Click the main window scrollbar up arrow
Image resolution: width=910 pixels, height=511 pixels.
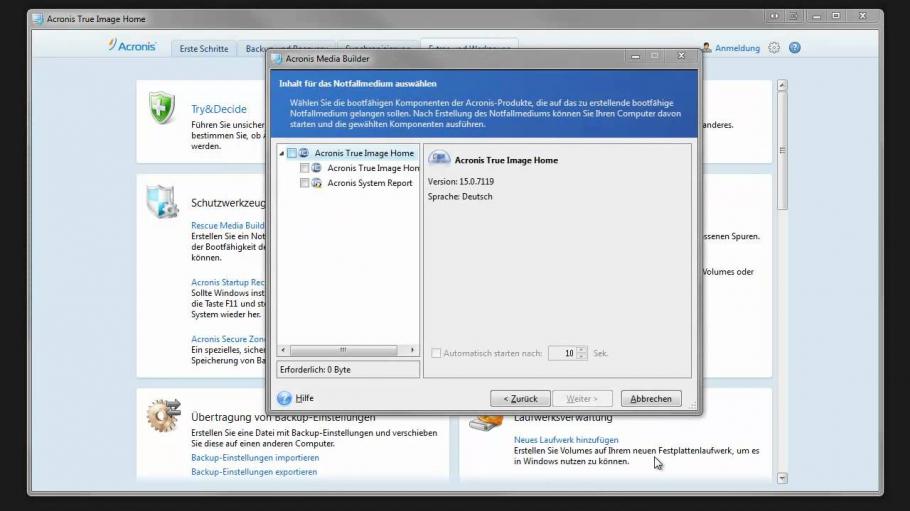tap(782, 85)
